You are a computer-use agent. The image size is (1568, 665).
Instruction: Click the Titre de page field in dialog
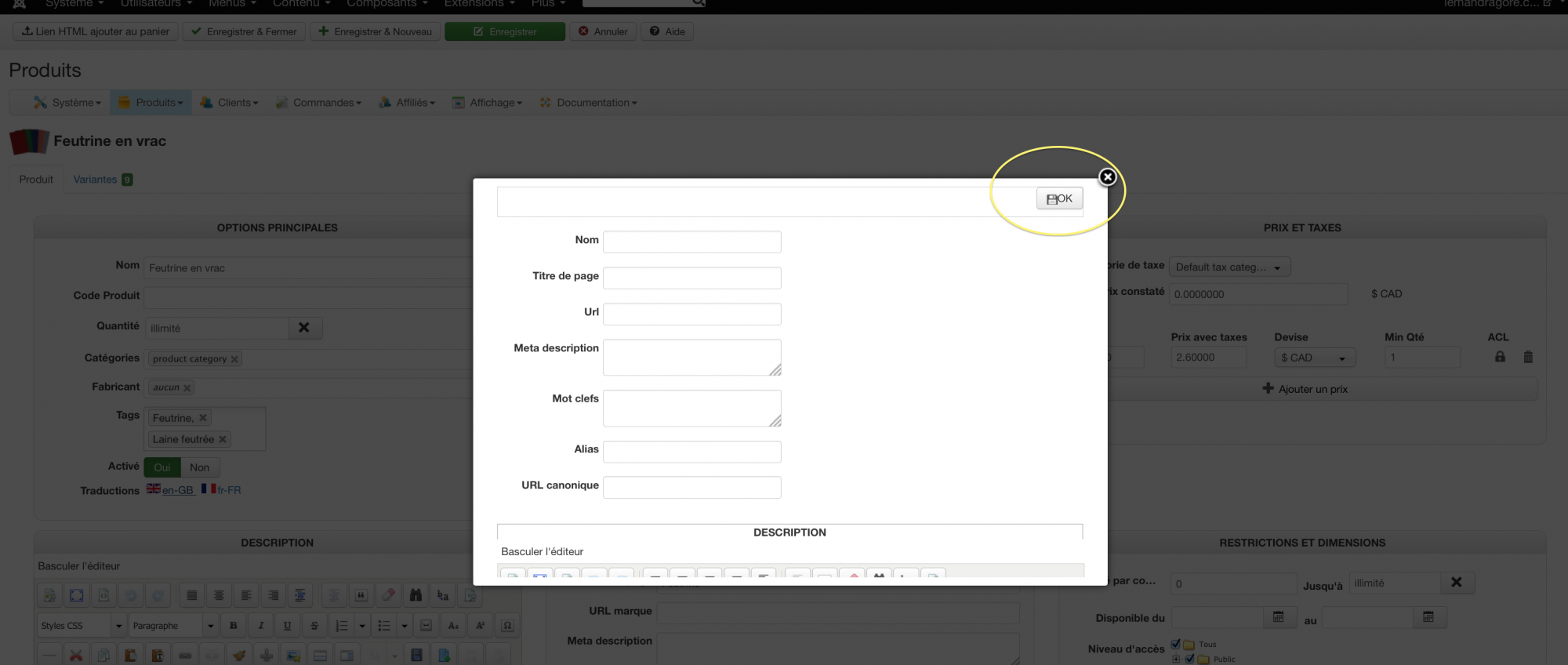coord(691,278)
